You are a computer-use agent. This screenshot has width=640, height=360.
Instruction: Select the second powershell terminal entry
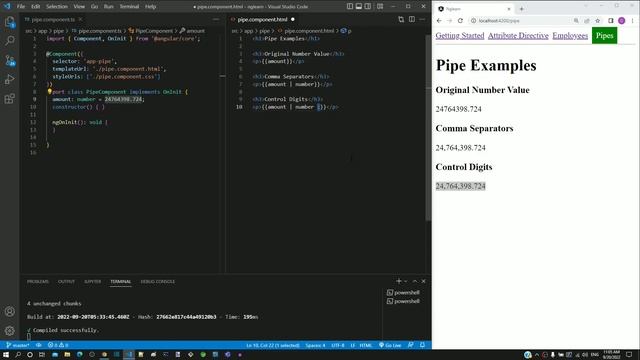pos(403,301)
